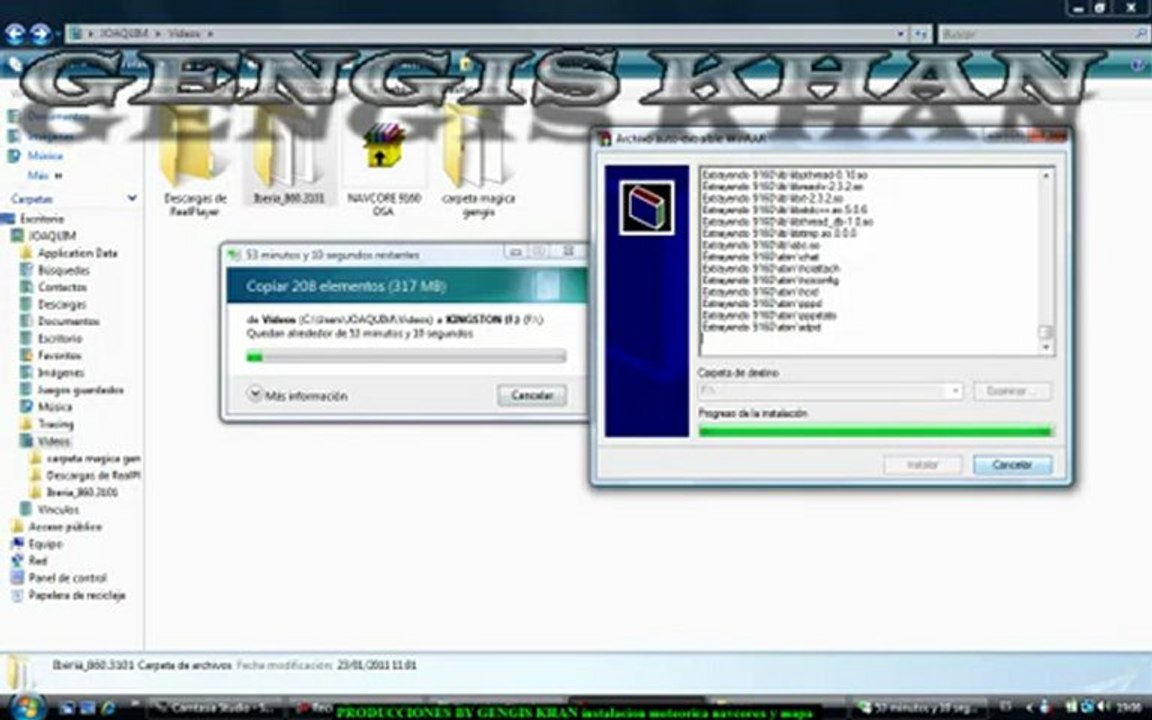This screenshot has height=720, width=1152.
Task: Click the Internet Explorer quick launch icon
Action: (109, 708)
